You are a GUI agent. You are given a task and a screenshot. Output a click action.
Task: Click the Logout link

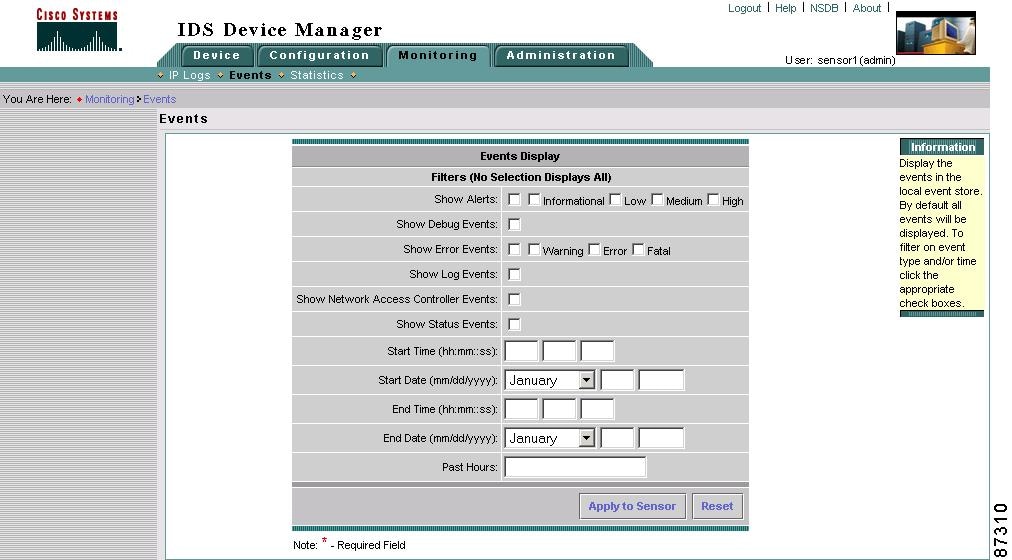click(744, 8)
